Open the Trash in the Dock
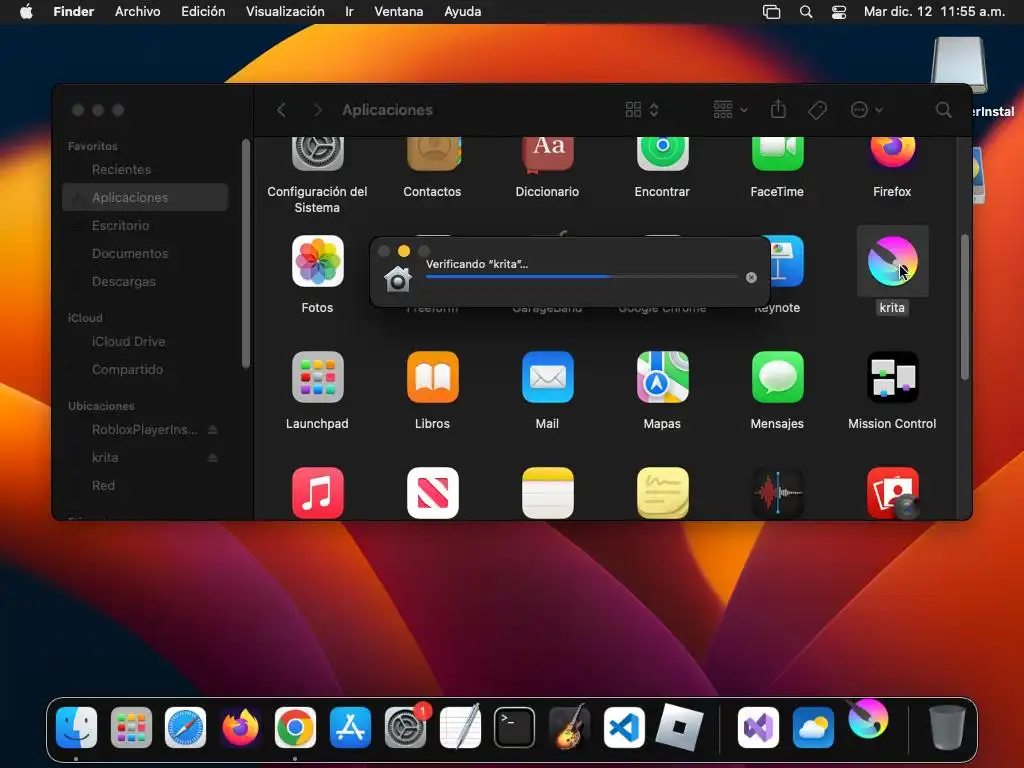The height and width of the screenshot is (768, 1024). [x=947, y=727]
